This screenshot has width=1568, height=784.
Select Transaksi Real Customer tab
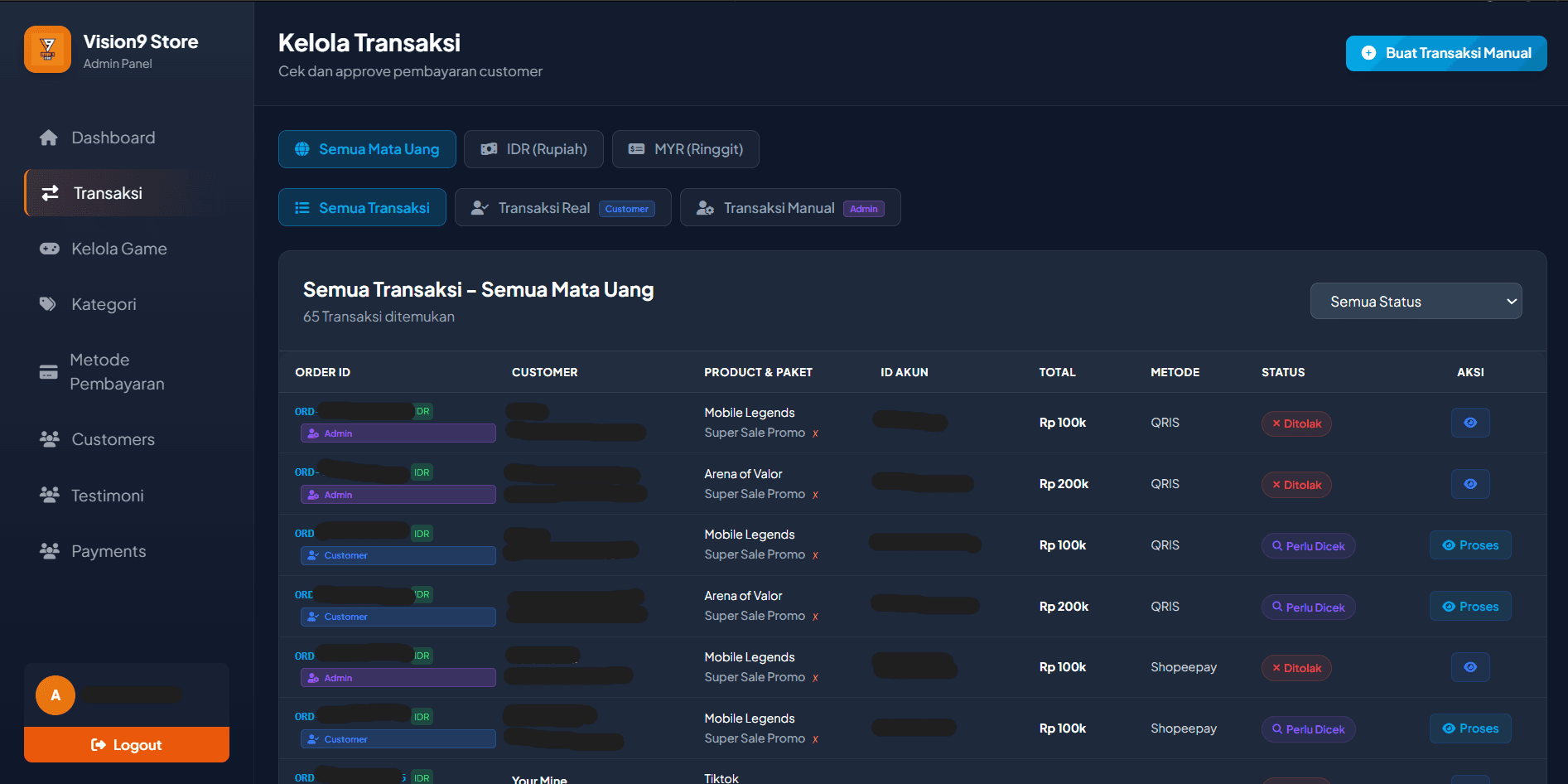[563, 208]
